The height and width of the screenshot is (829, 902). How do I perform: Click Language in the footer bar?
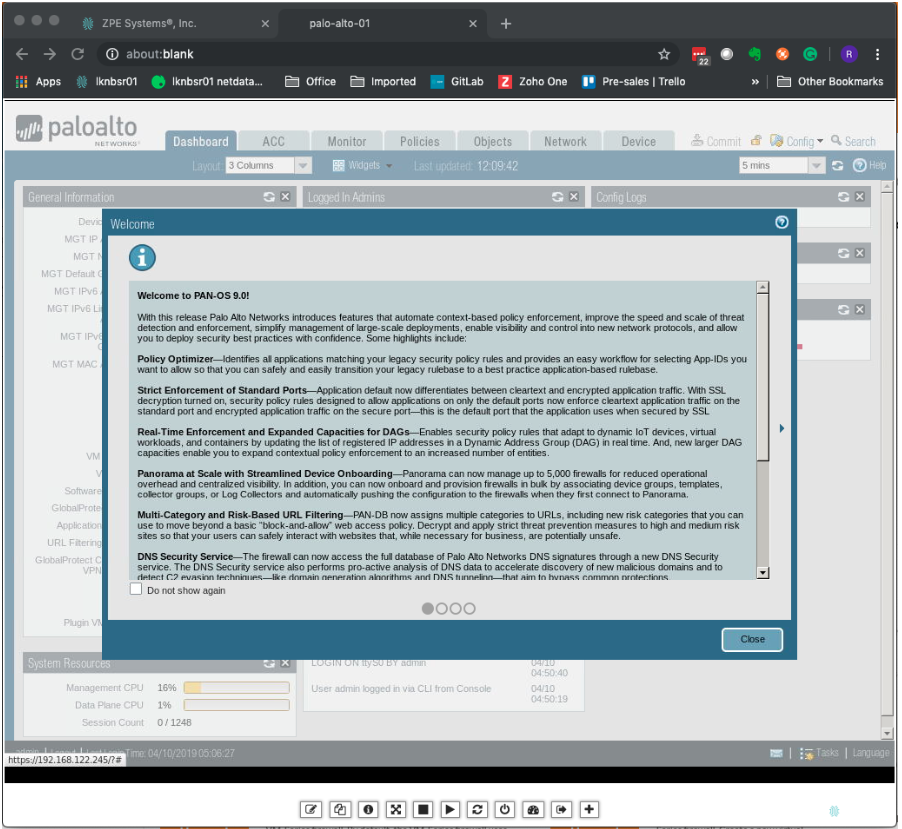coord(870,753)
